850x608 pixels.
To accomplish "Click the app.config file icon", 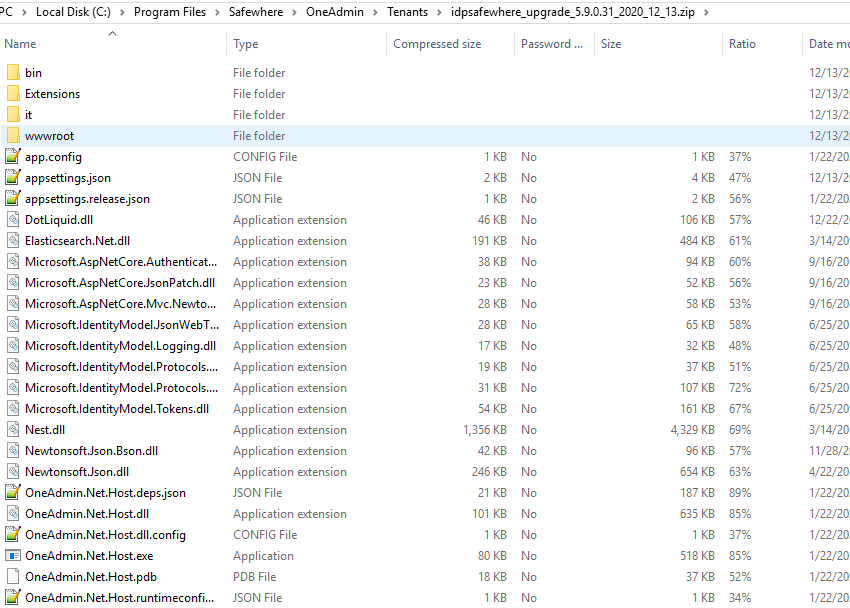I will (13, 157).
